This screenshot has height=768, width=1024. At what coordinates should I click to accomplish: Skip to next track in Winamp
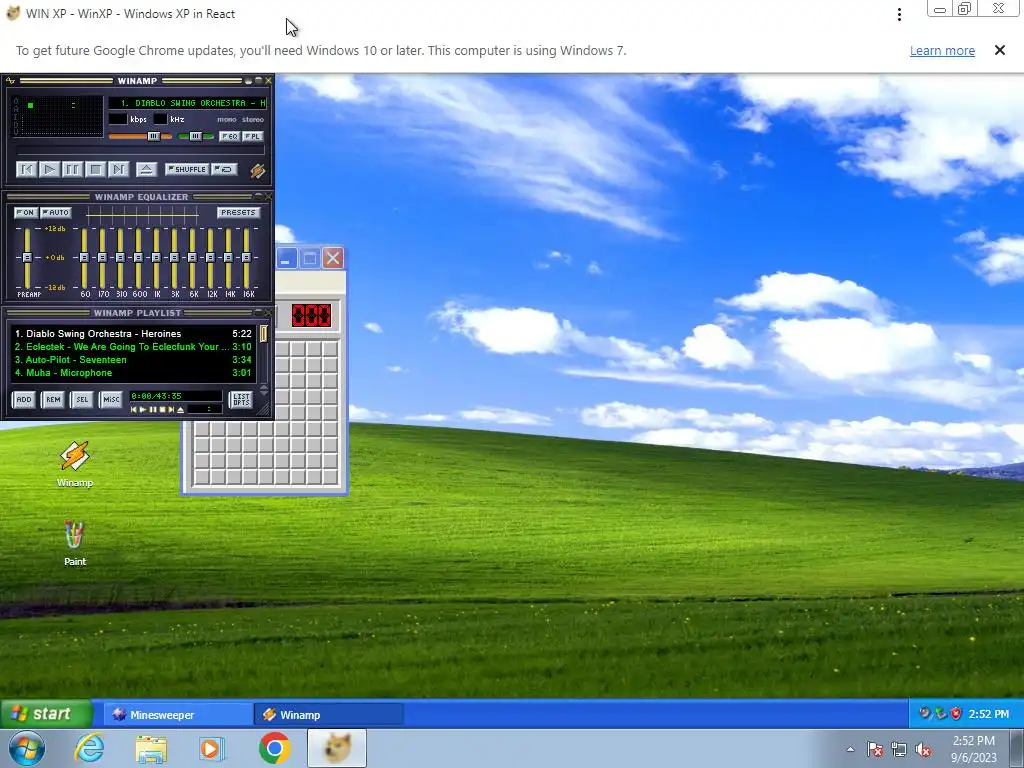pos(118,170)
